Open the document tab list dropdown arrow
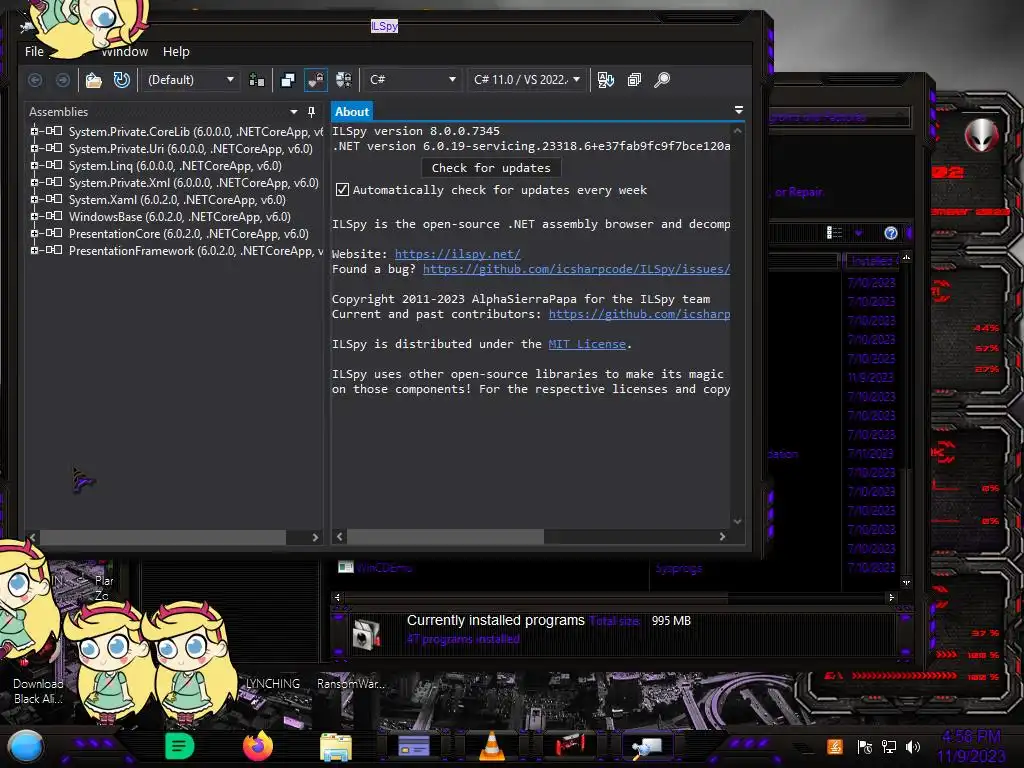The image size is (1024, 768). 739,110
